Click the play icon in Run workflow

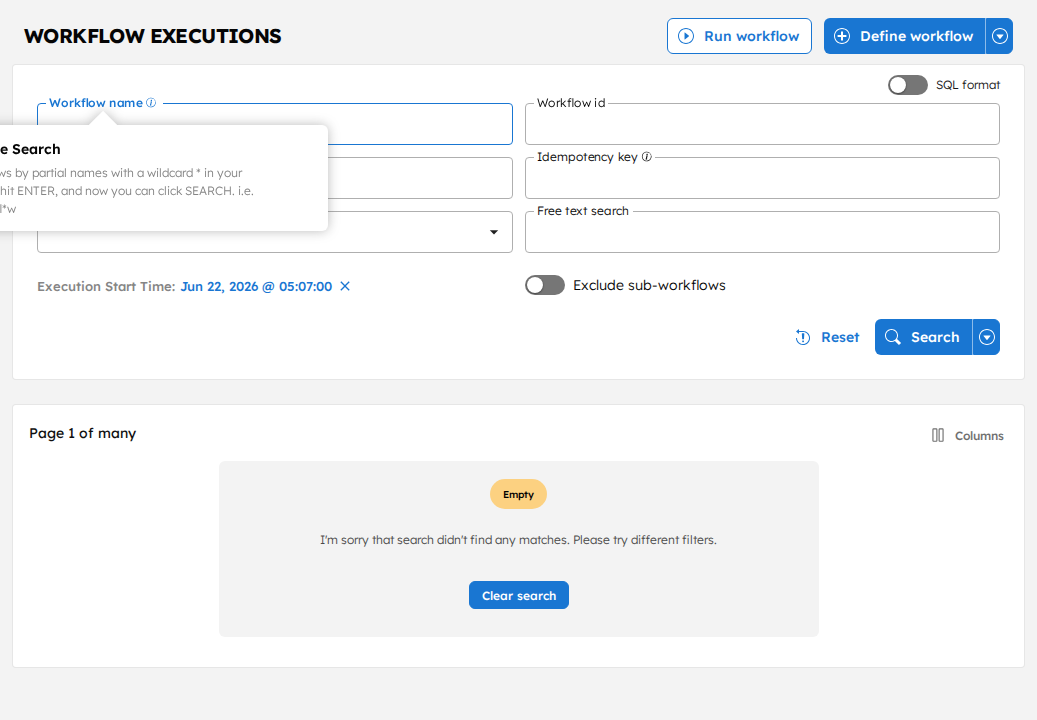click(x=686, y=36)
